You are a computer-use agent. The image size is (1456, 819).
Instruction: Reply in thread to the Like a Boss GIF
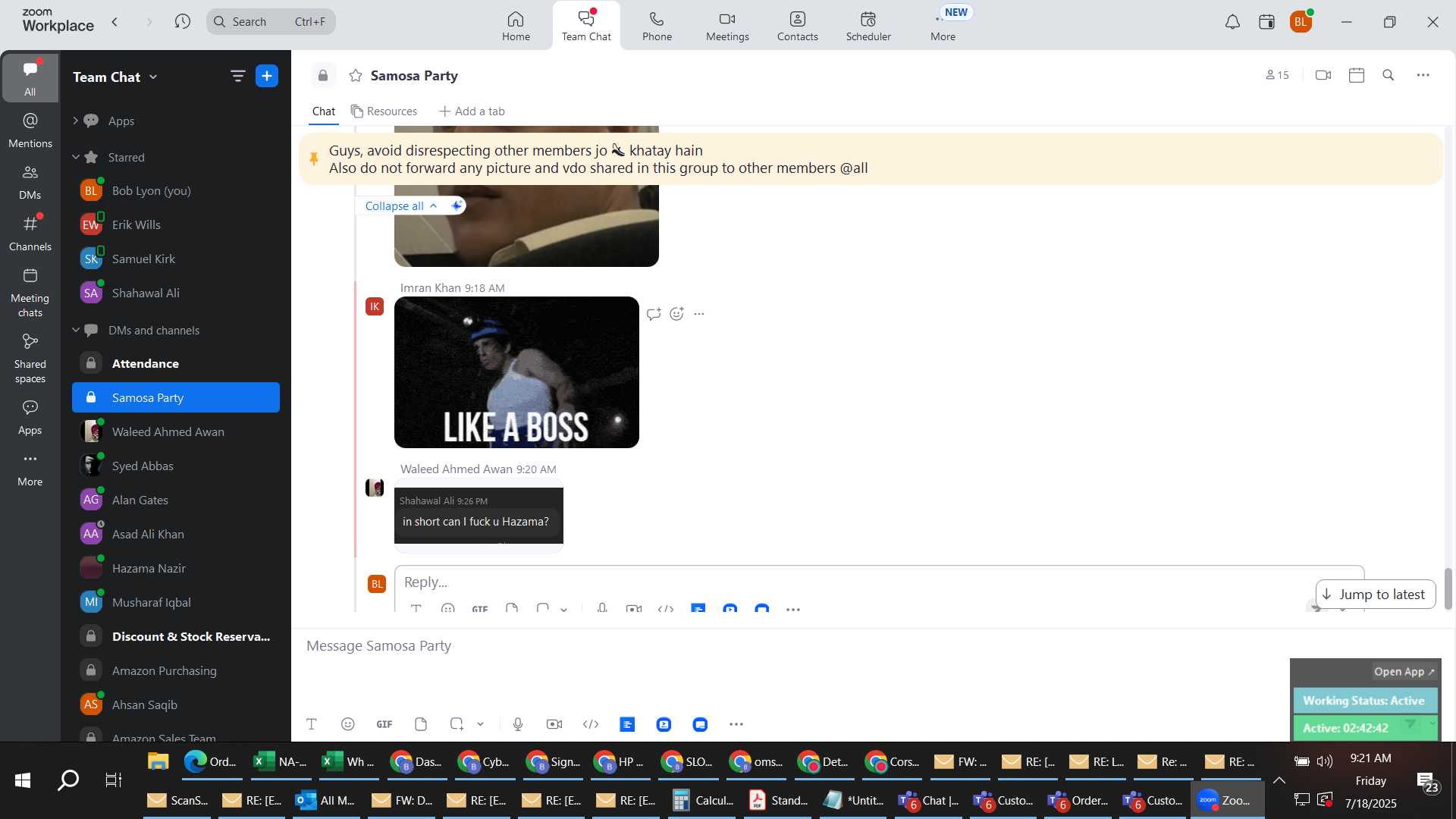click(x=654, y=314)
